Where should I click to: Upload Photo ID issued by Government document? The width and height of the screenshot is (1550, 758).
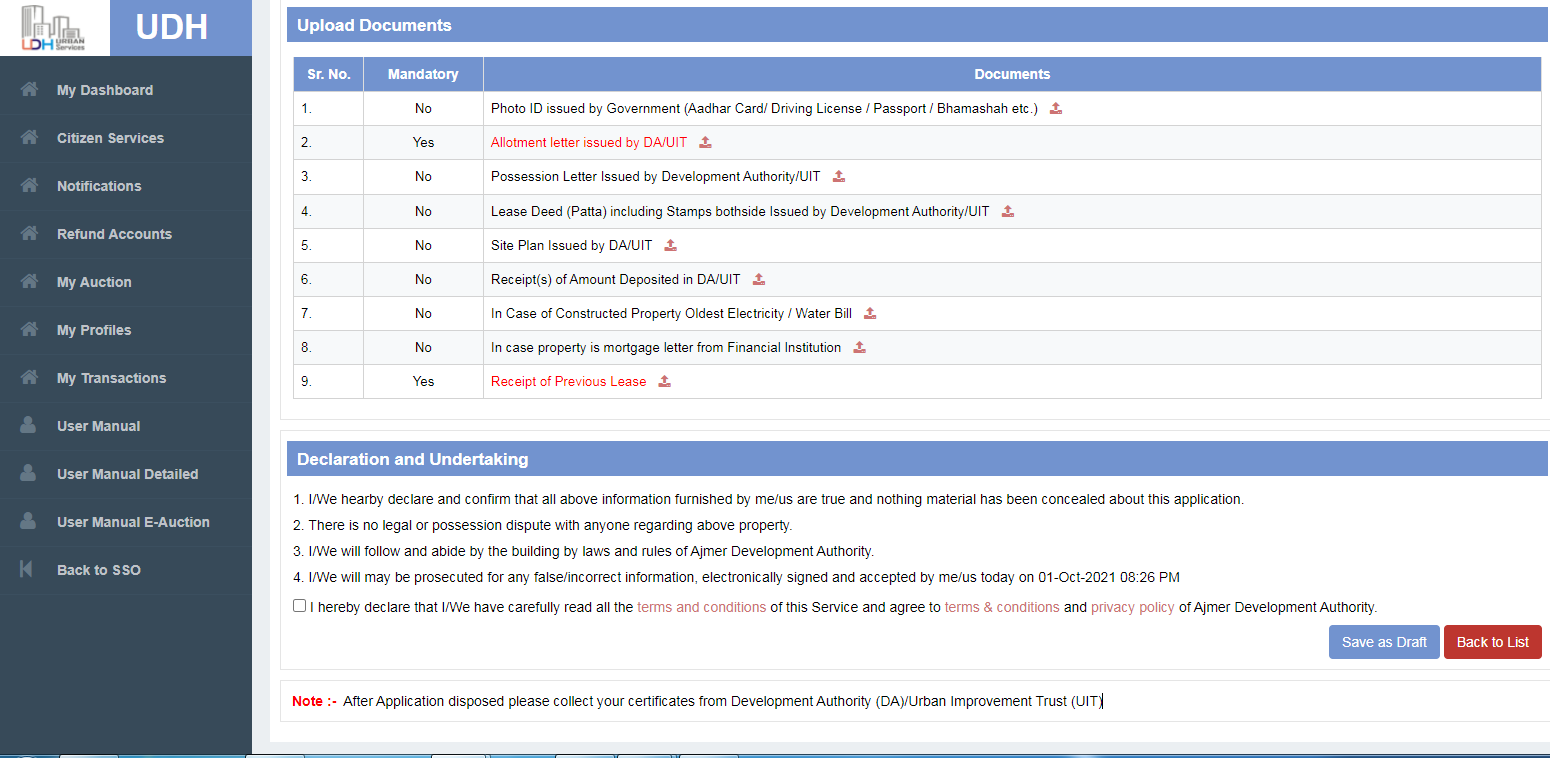[1055, 108]
